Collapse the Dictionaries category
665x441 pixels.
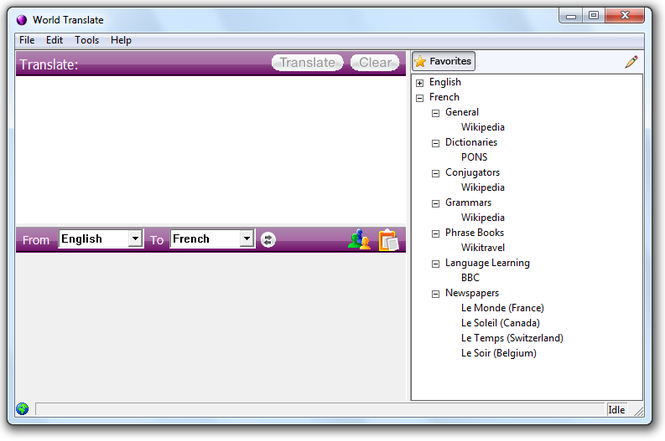[436, 143]
